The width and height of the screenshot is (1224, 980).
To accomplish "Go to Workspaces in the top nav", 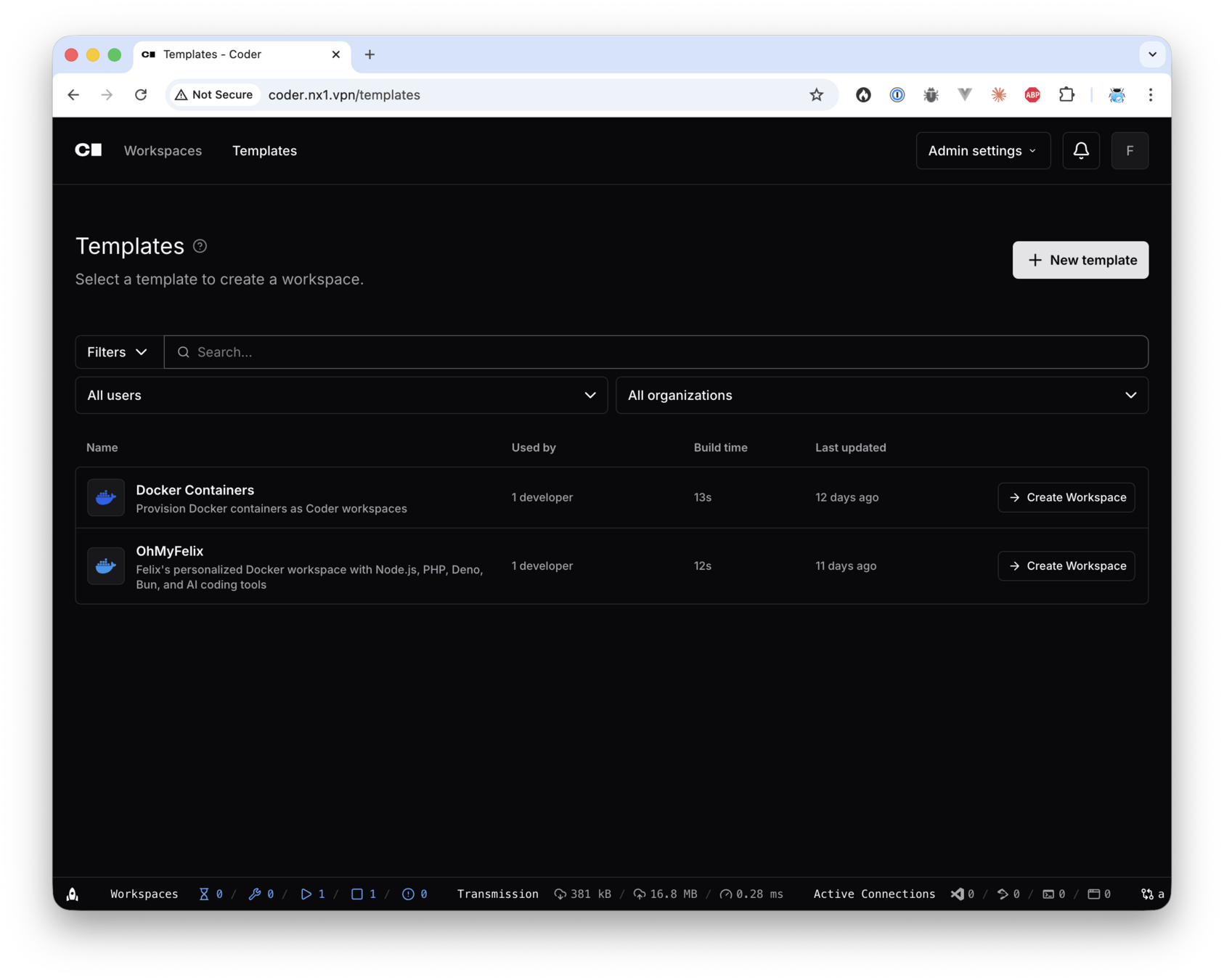I will click(163, 150).
